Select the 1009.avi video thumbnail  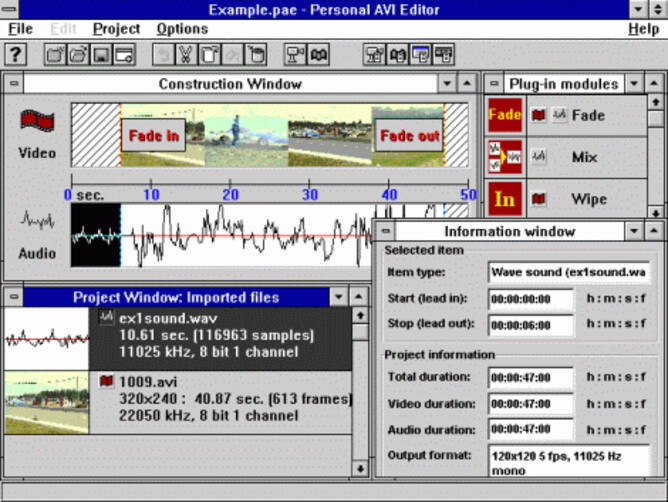pyautogui.click(x=46, y=403)
